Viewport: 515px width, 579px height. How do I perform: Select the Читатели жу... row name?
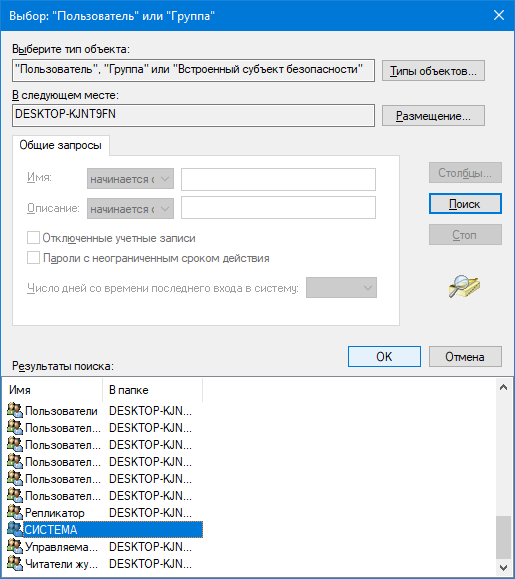(61, 563)
